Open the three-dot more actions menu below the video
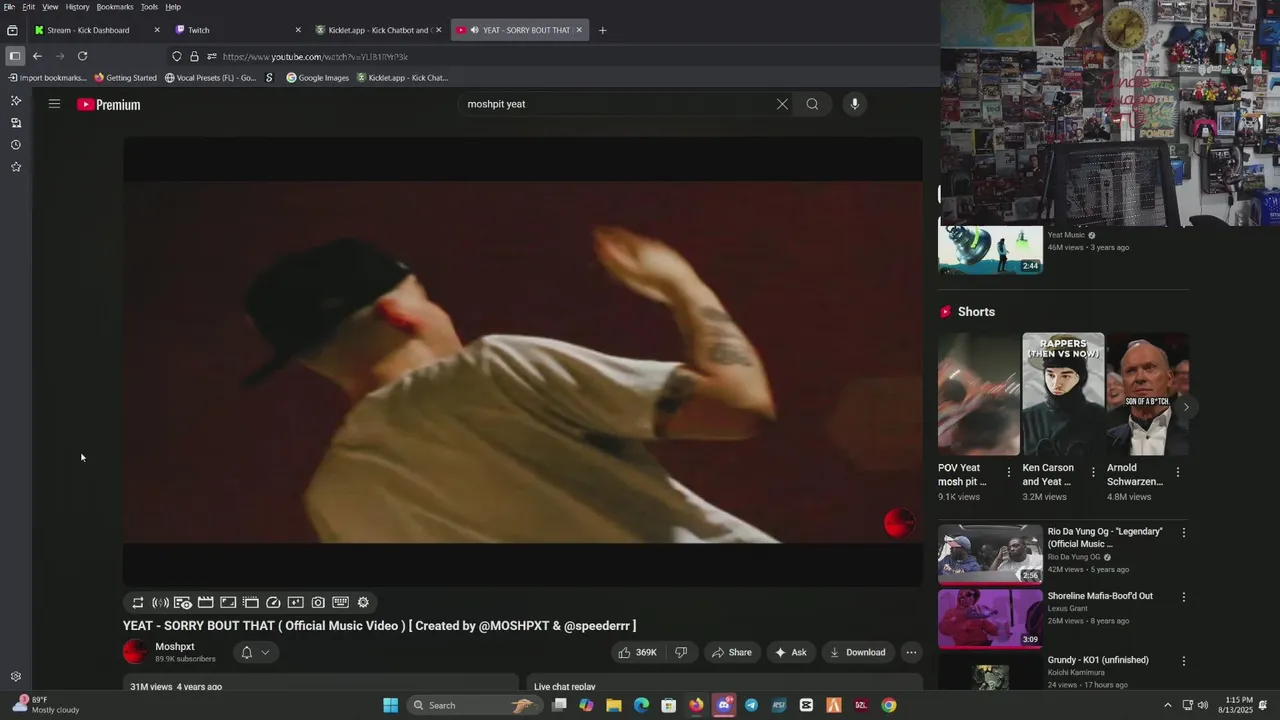This screenshot has height=720, width=1280. (910, 652)
